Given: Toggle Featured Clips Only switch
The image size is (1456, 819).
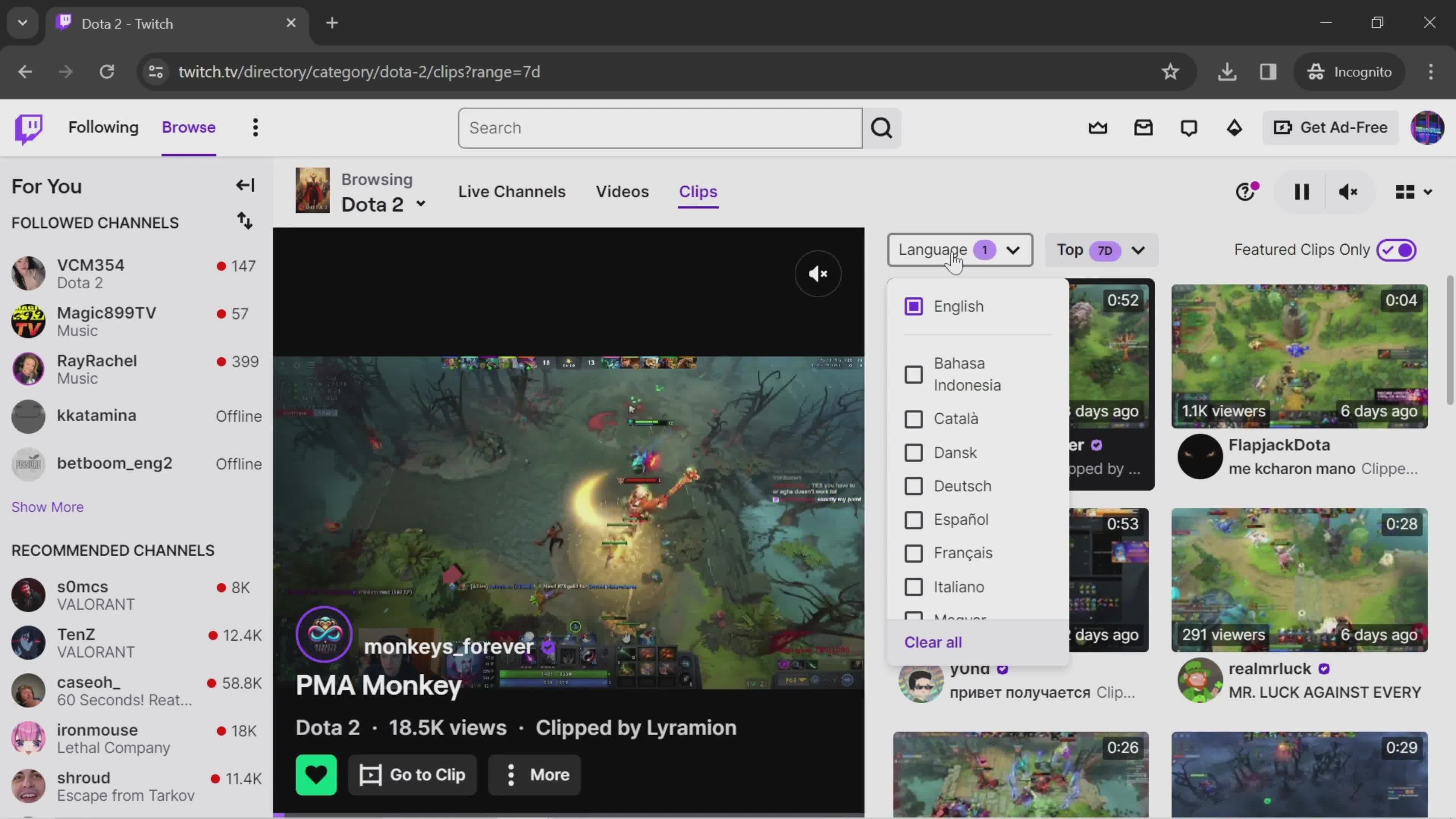Looking at the screenshot, I should coord(1396,250).
